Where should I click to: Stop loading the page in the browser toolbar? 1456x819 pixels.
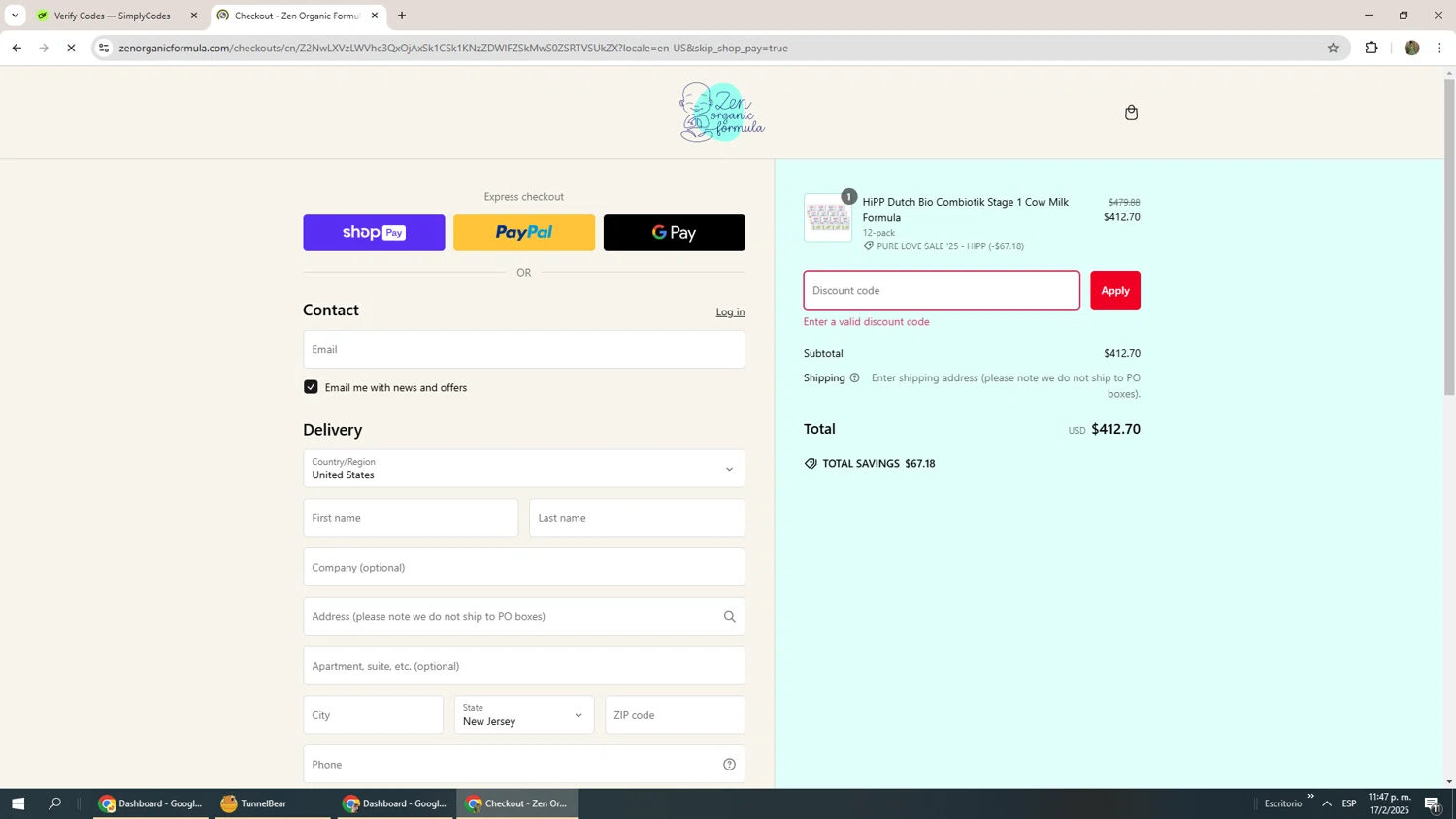[71, 48]
